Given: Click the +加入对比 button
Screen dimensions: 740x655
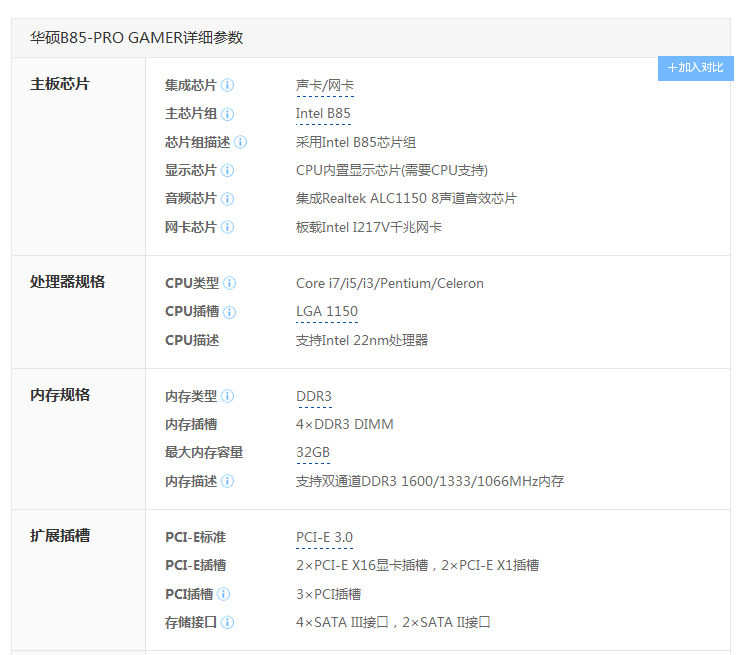Looking at the screenshot, I should 696,68.
